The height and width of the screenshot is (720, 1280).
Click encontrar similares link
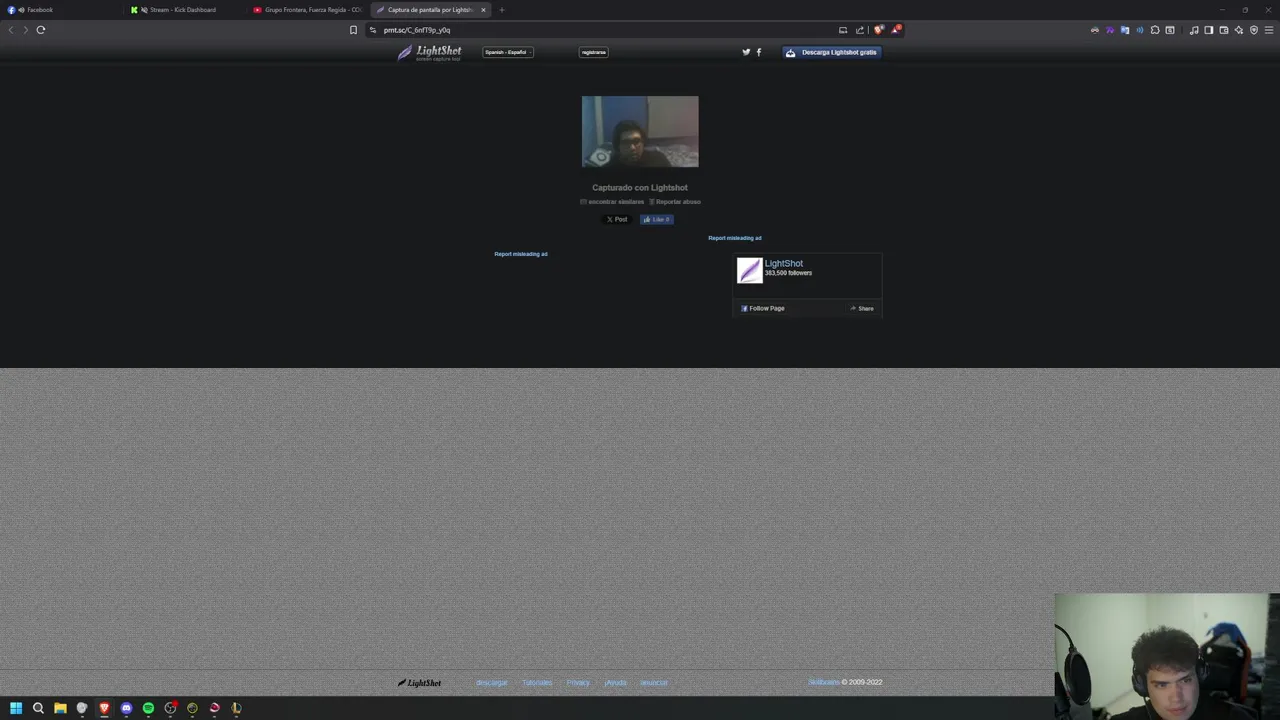(613, 202)
